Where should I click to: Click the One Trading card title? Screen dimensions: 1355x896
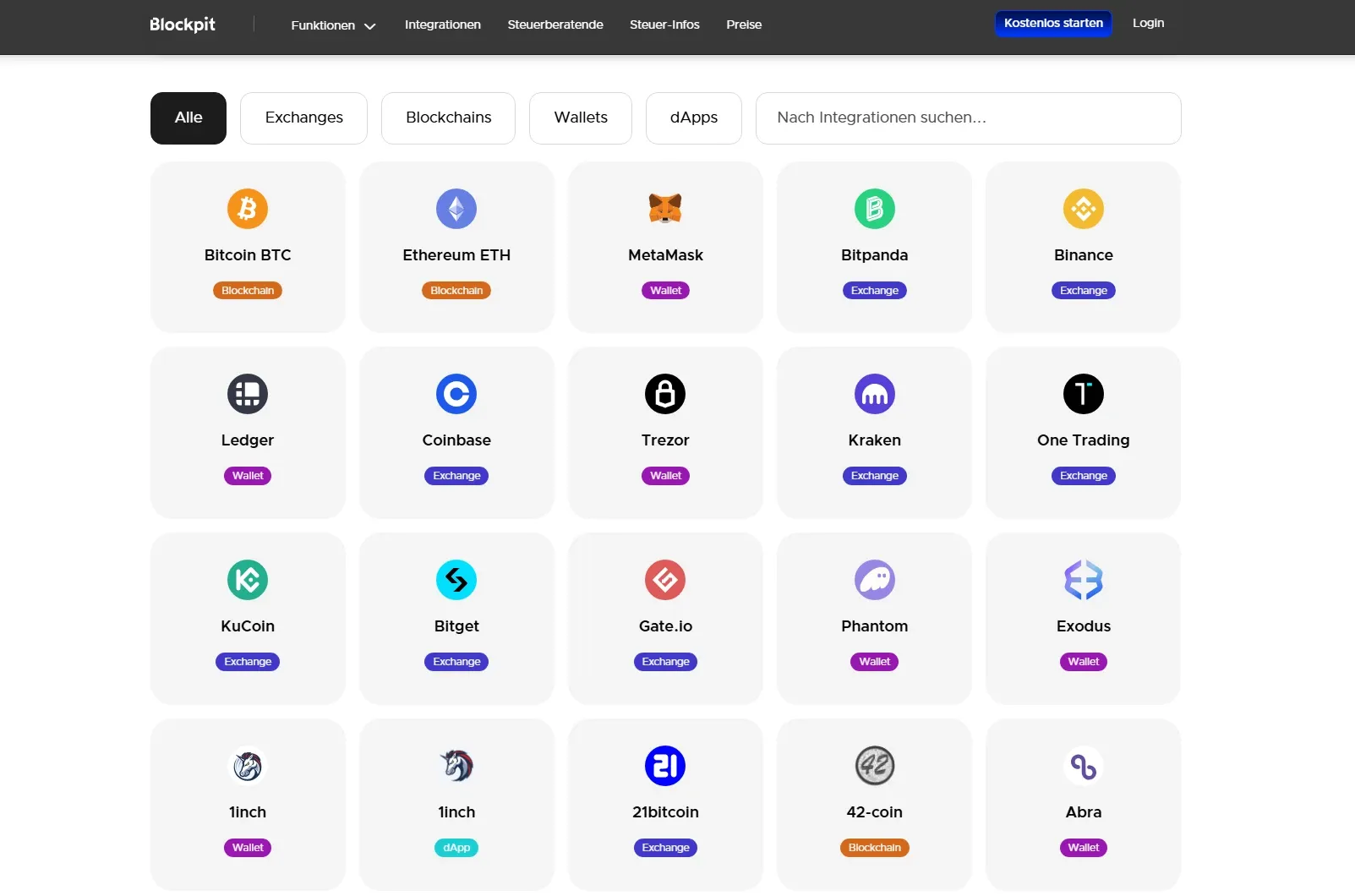[1084, 440]
